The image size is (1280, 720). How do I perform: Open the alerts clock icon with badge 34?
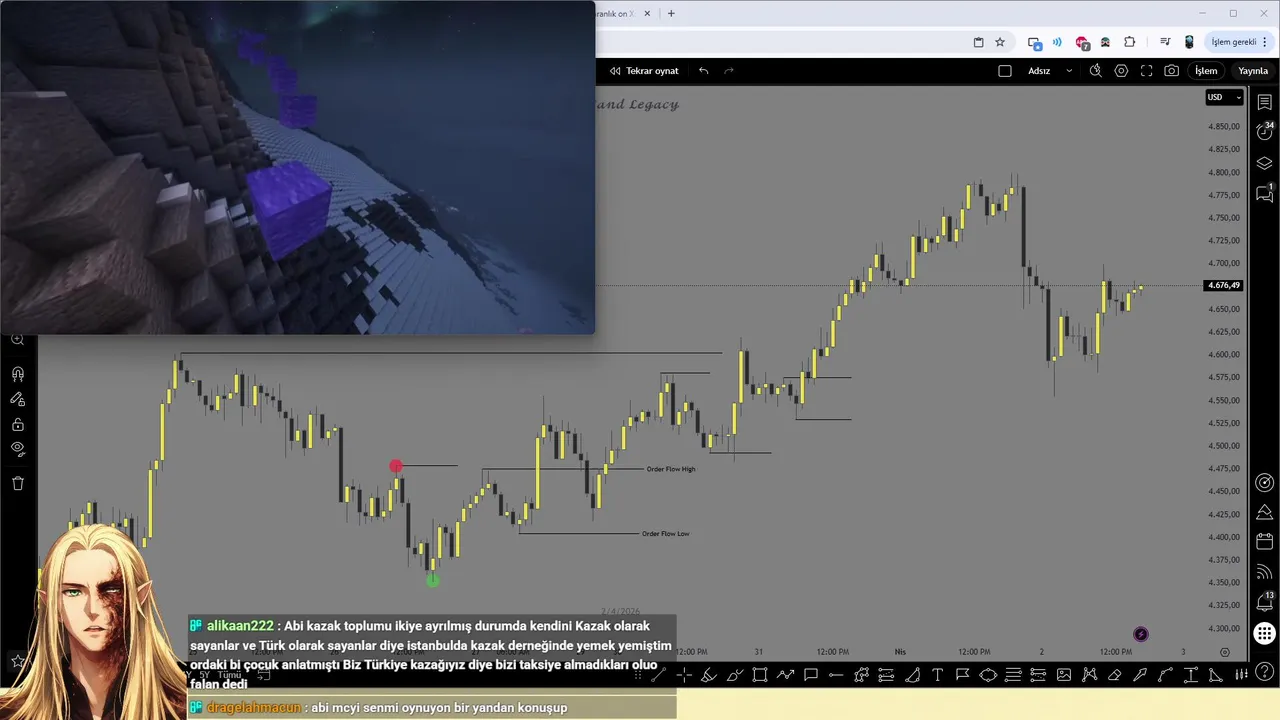(x=1265, y=131)
